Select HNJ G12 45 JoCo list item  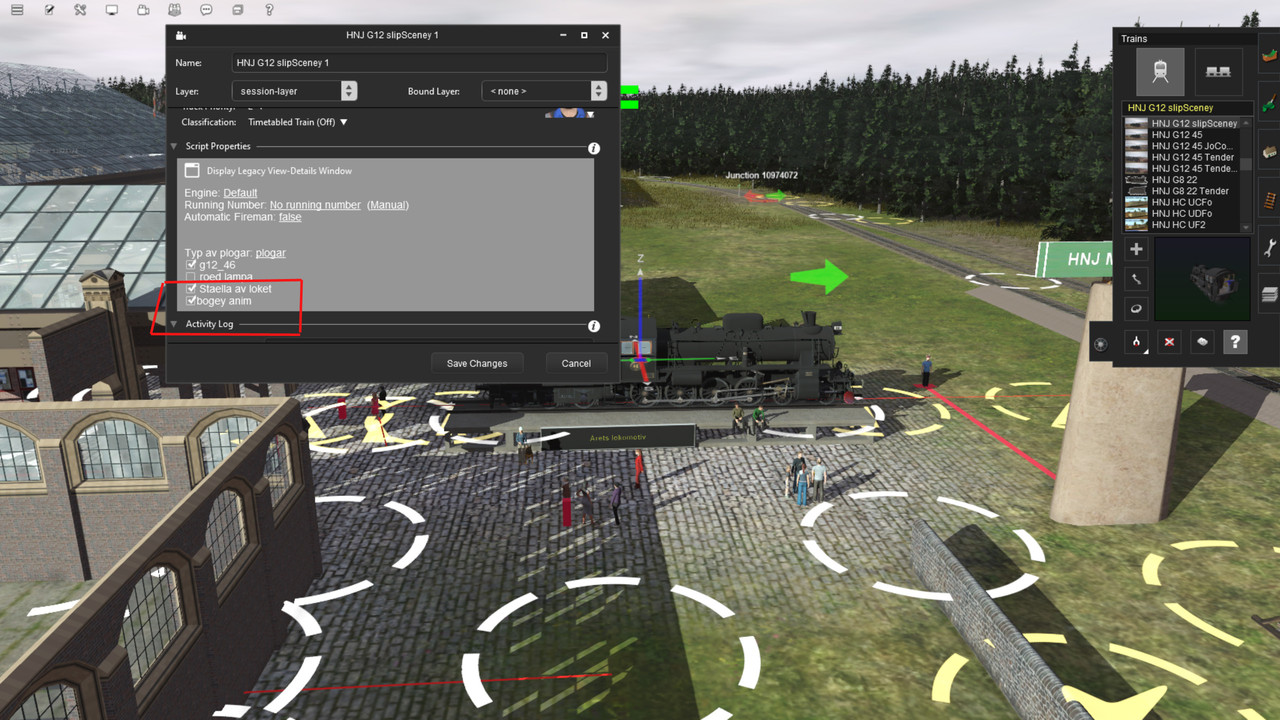[x=1182, y=146]
